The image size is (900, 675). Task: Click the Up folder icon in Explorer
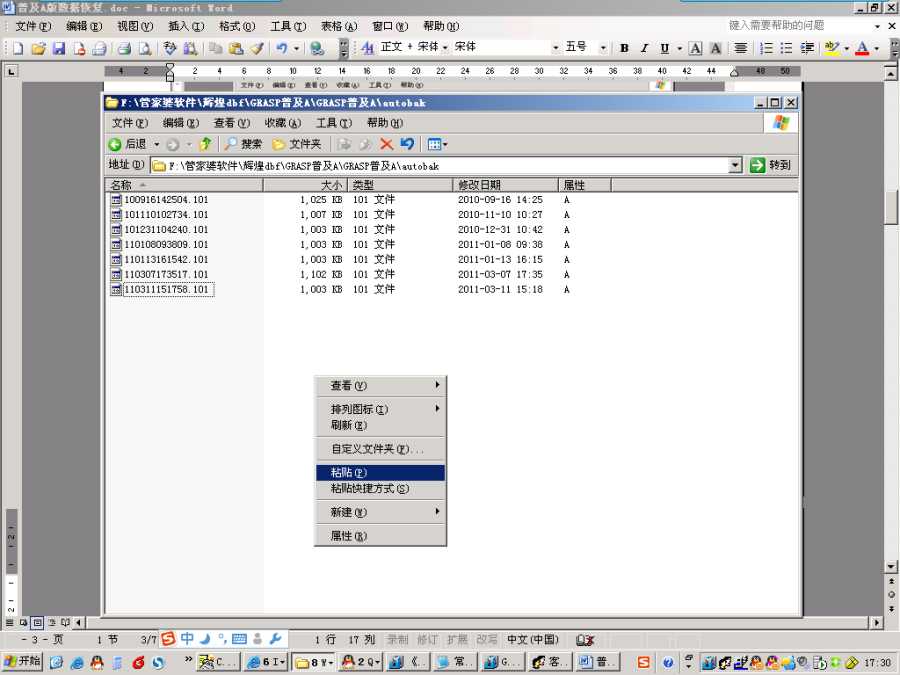tap(205, 144)
